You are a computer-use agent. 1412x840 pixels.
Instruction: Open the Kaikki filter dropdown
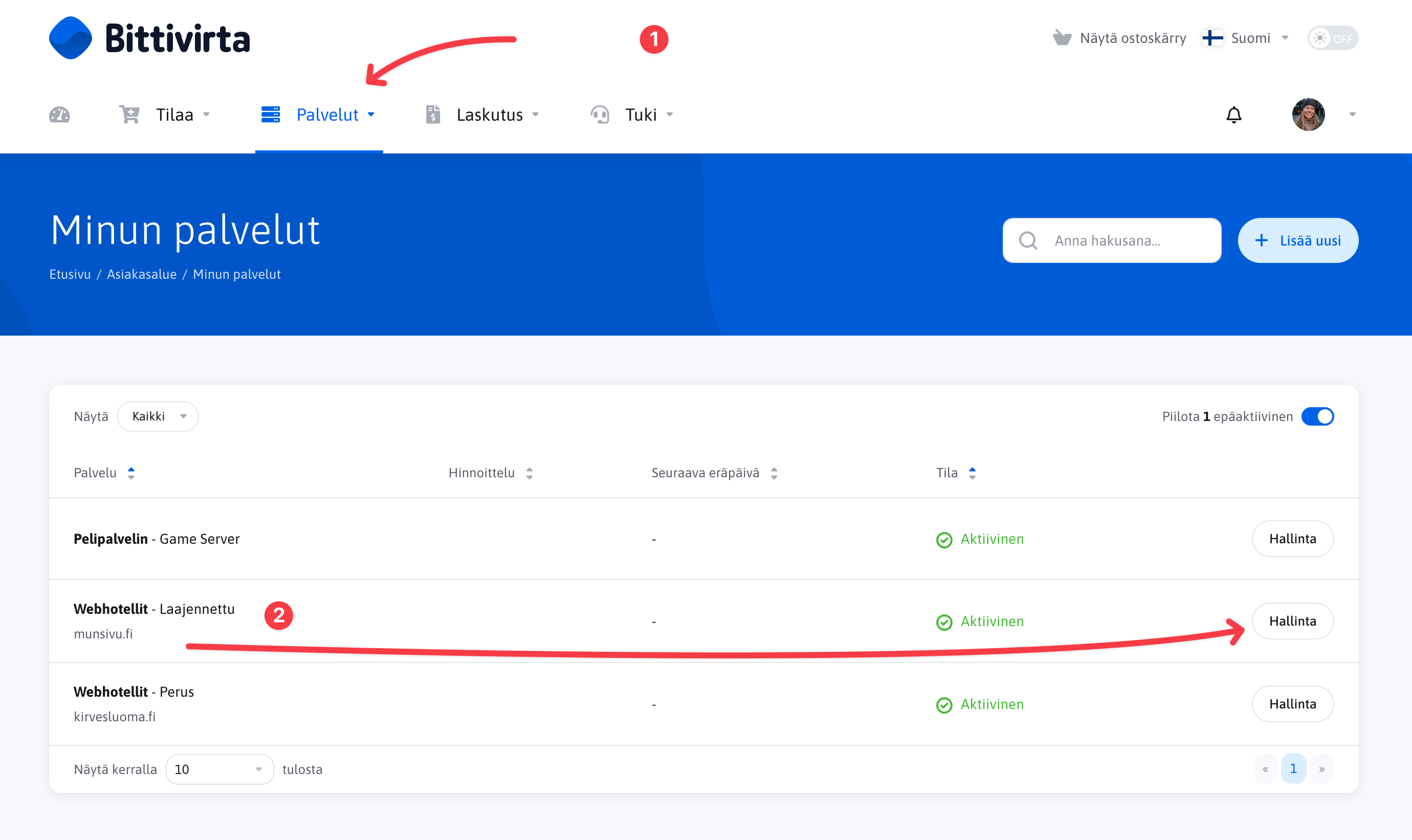point(158,416)
